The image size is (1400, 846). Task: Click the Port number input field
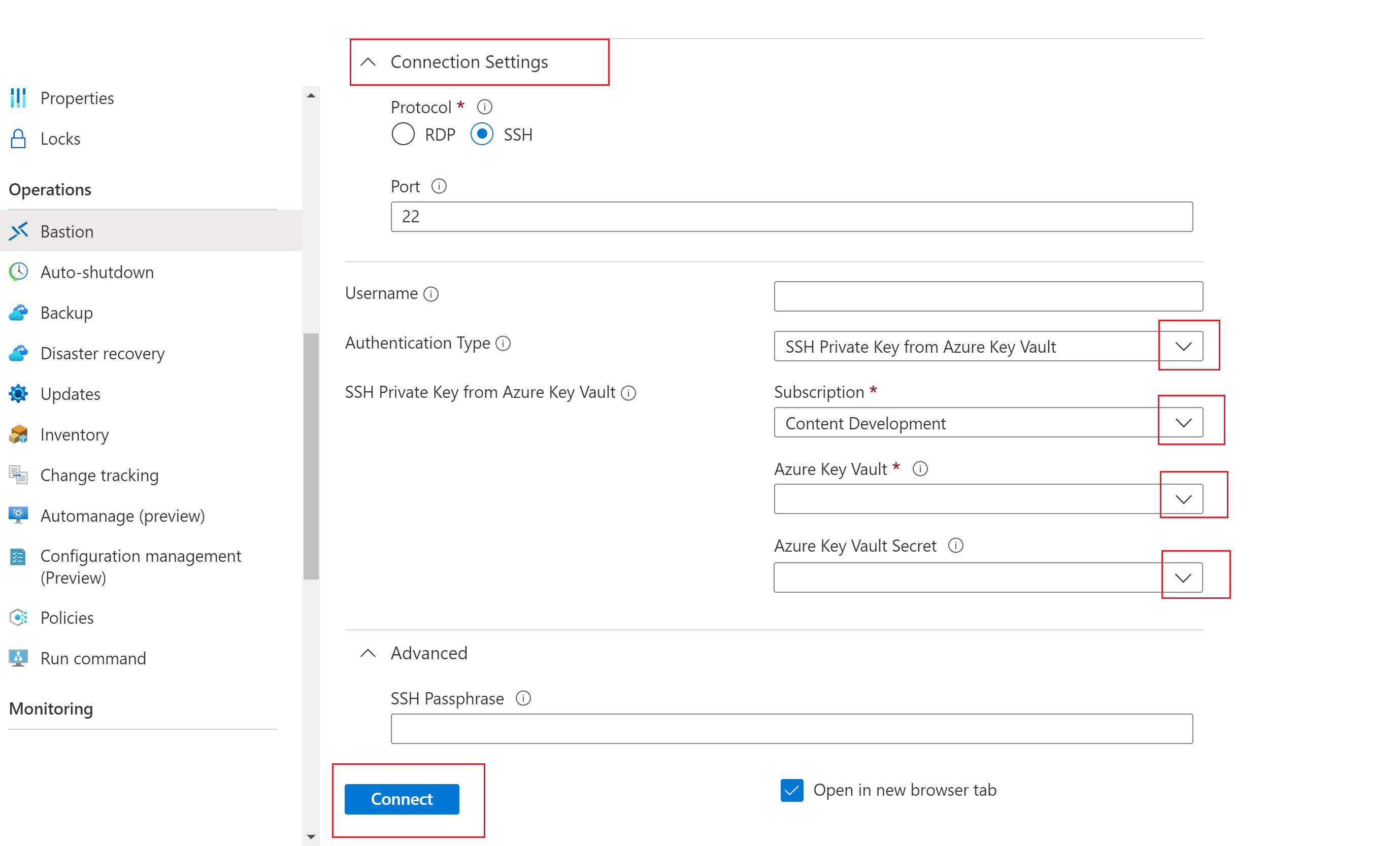click(x=791, y=217)
